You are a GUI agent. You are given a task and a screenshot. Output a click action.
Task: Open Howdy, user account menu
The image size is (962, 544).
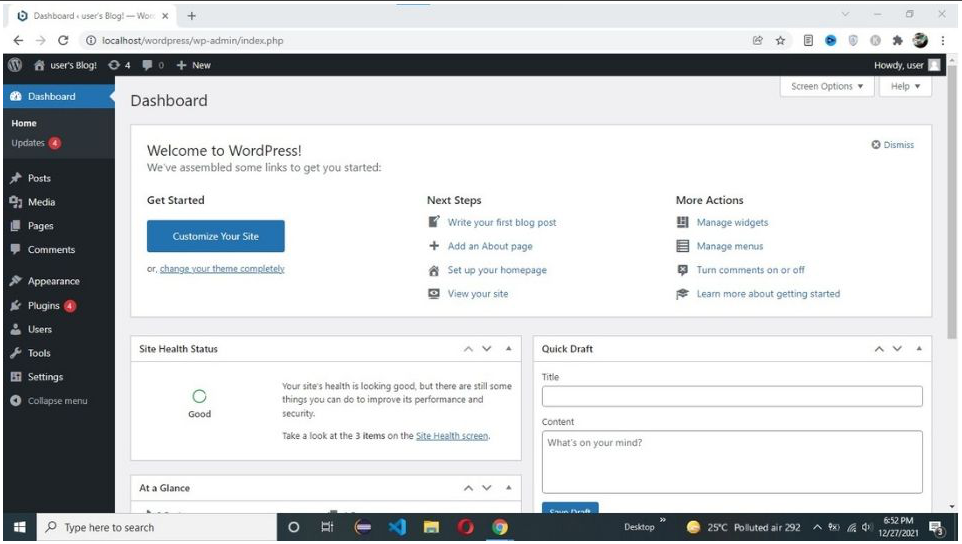coord(907,65)
